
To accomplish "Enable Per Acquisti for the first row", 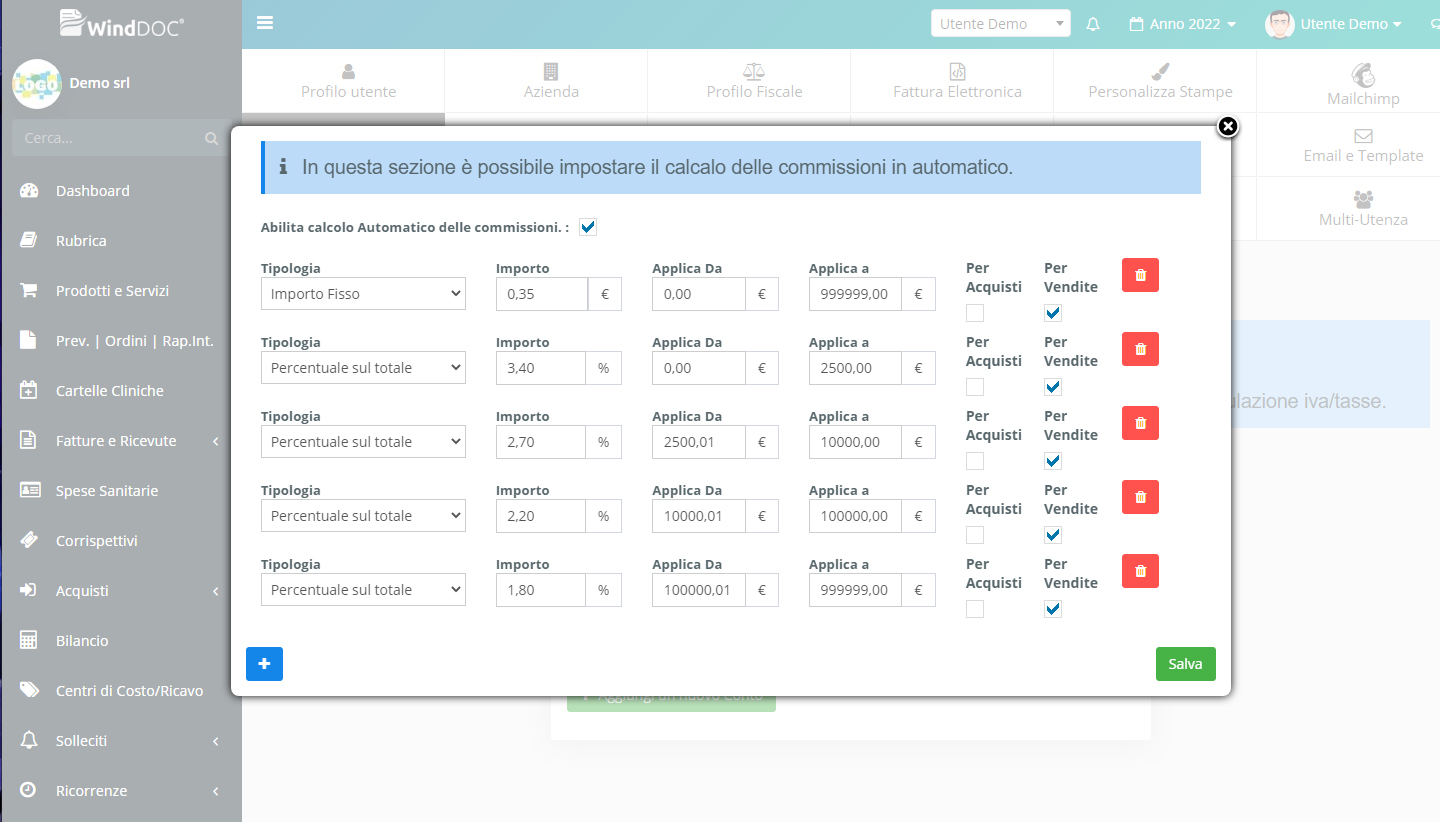I will (975, 313).
